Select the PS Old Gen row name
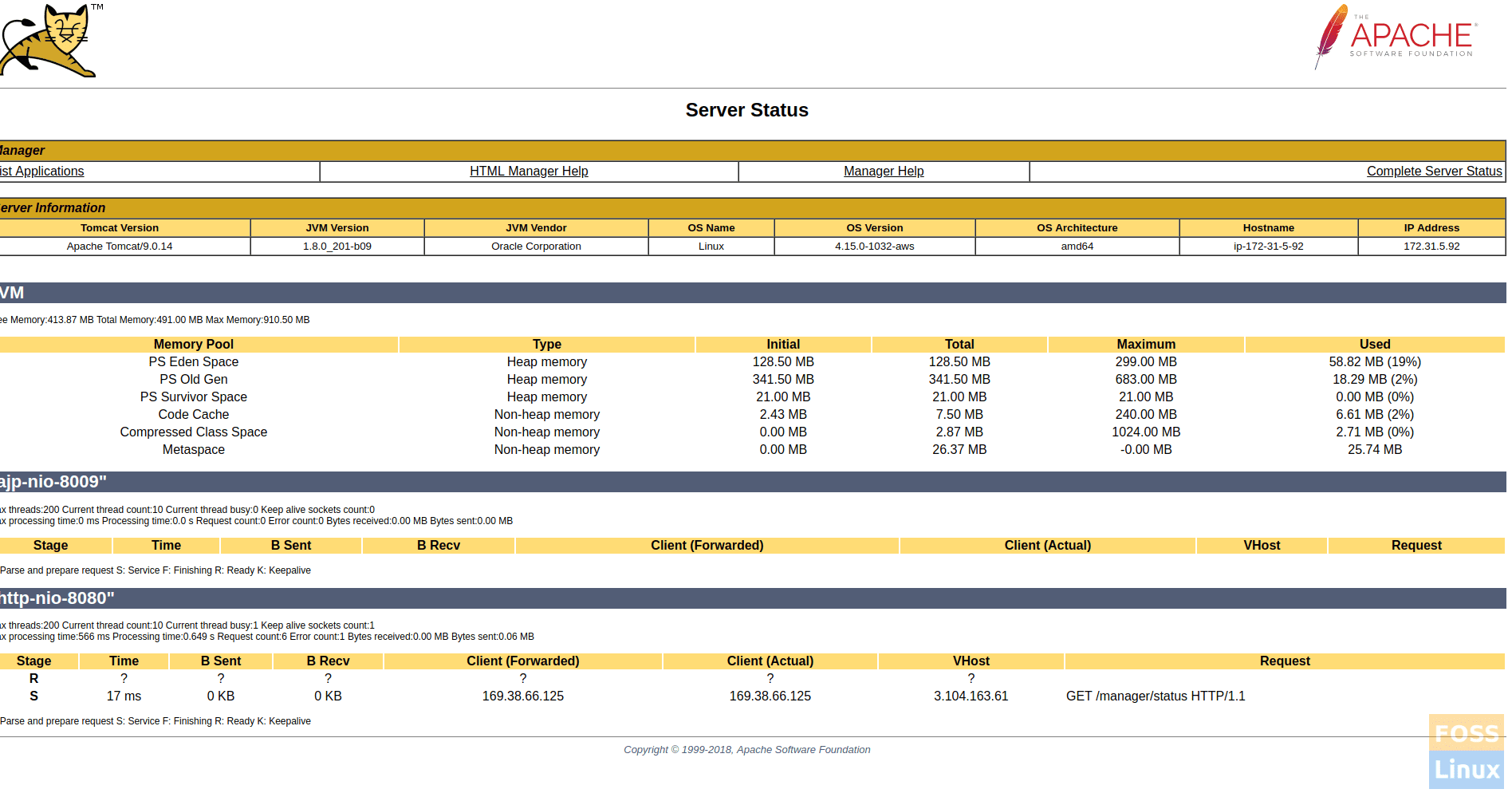 click(x=194, y=380)
